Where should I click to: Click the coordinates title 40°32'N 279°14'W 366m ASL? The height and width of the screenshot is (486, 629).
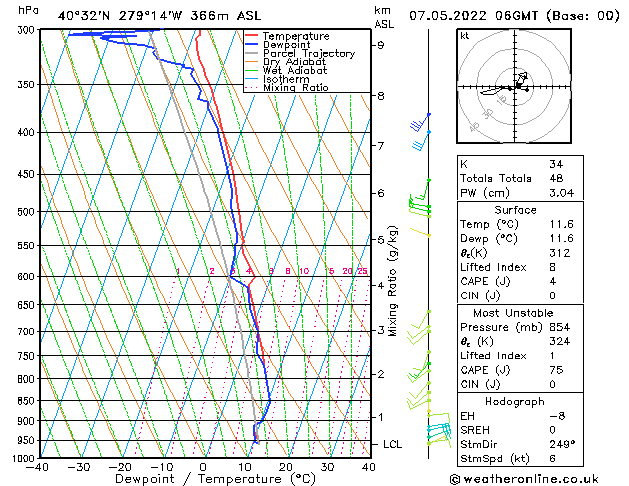pyautogui.click(x=159, y=16)
